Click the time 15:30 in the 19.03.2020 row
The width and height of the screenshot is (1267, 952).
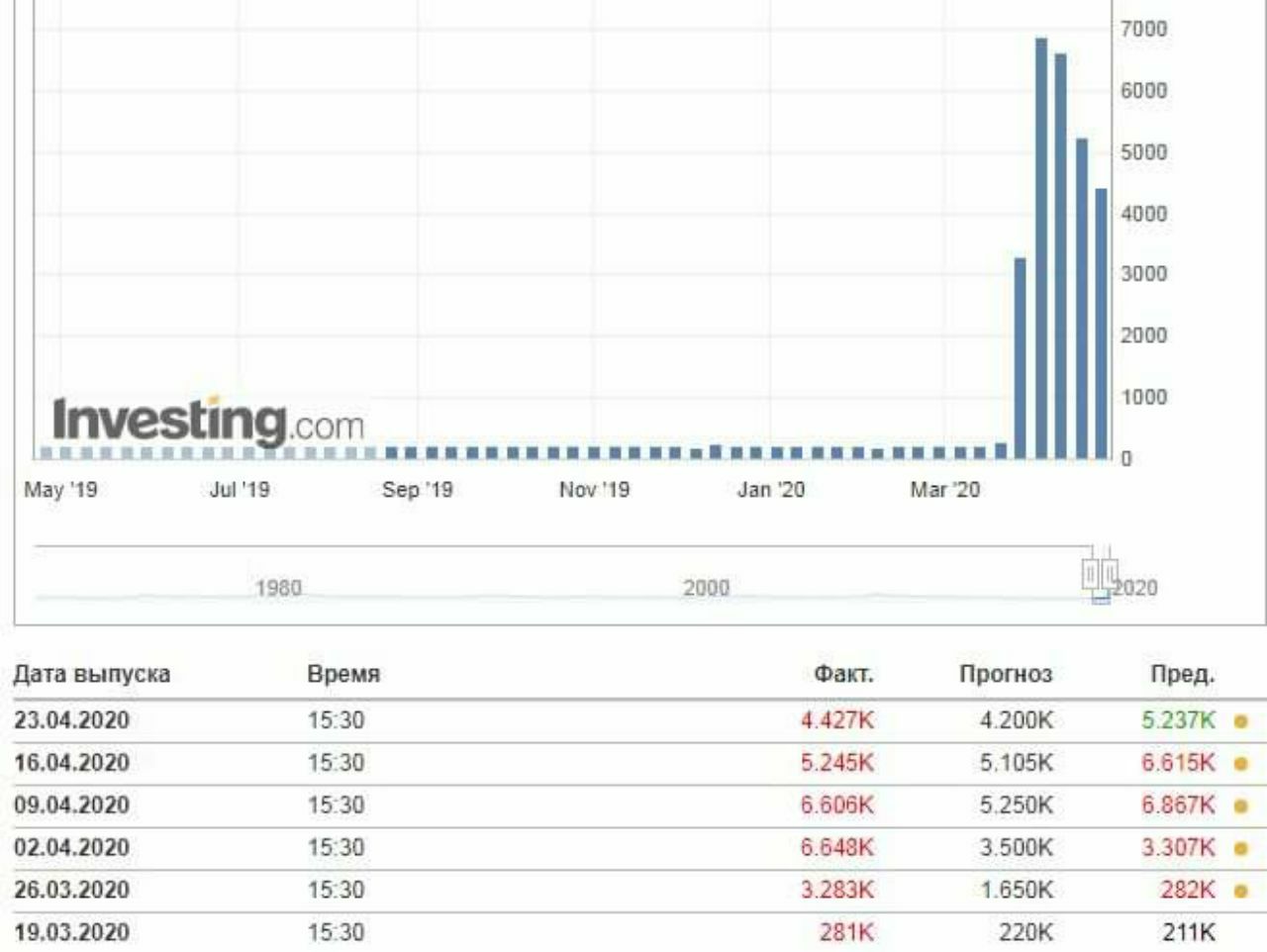336,933
